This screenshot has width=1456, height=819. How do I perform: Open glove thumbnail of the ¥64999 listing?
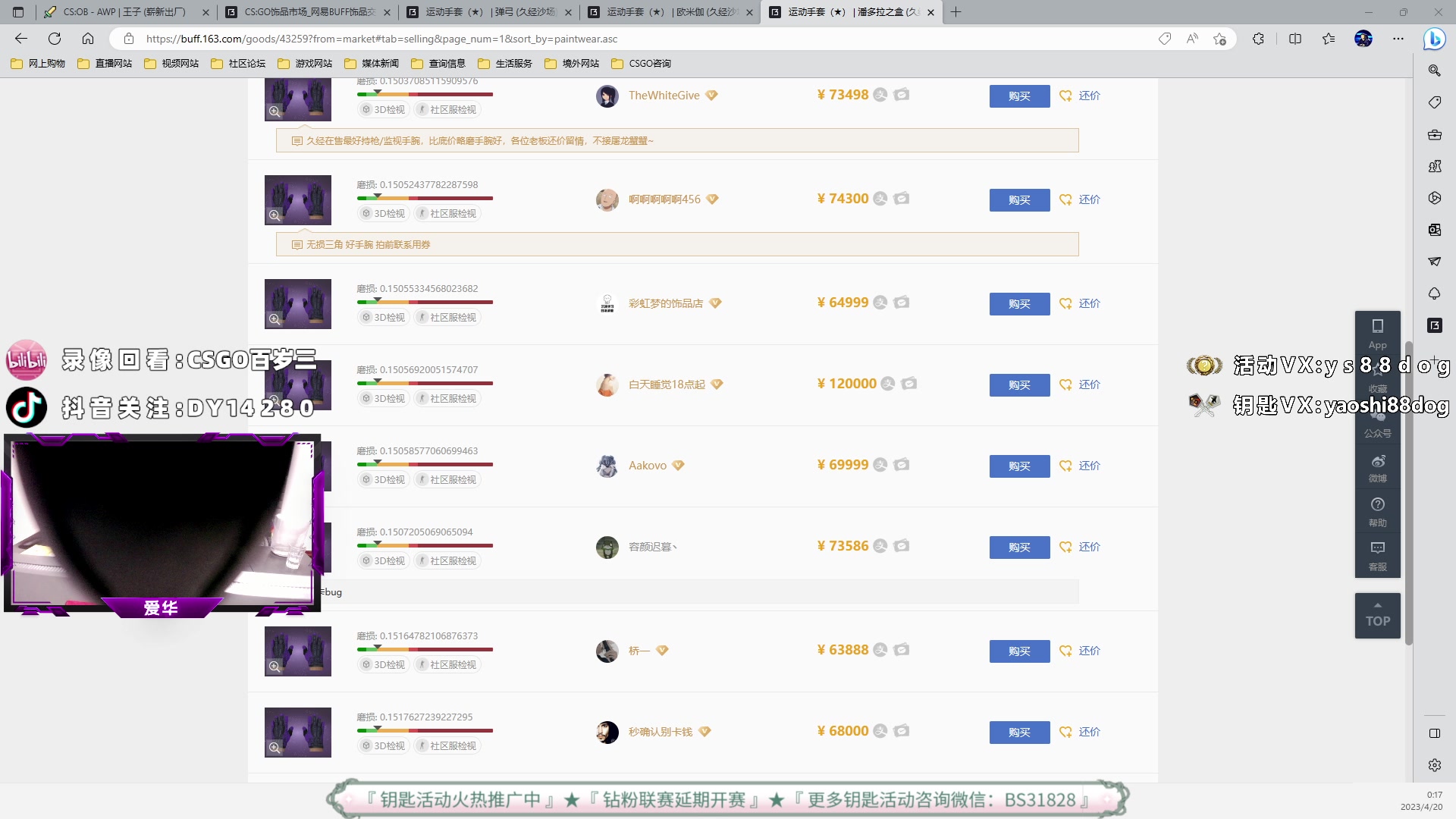pyautogui.click(x=298, y=304)
